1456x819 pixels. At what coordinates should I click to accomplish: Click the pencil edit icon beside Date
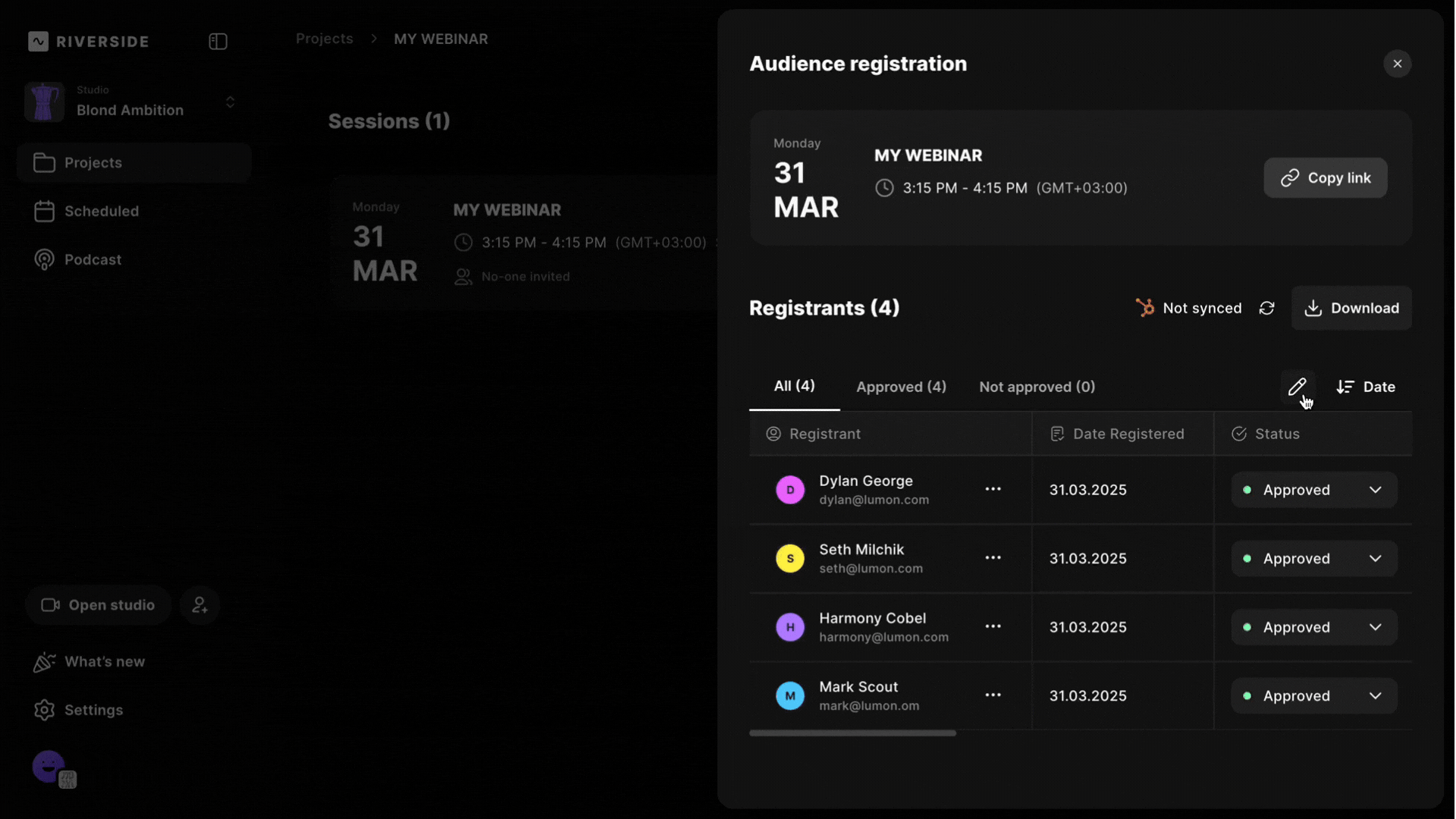[x=1297, y=387]
